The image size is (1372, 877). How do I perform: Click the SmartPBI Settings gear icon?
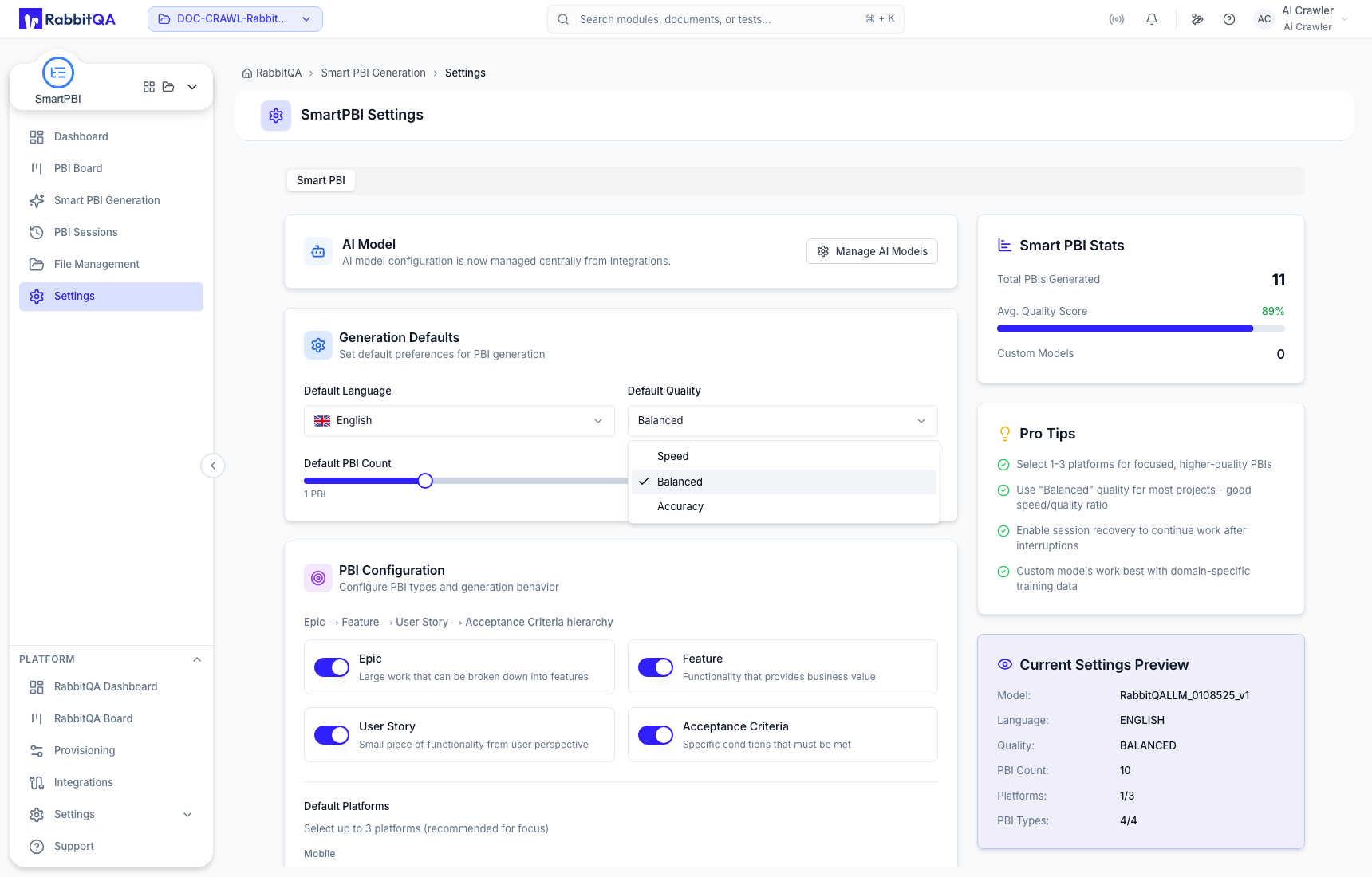pos(276,116)
